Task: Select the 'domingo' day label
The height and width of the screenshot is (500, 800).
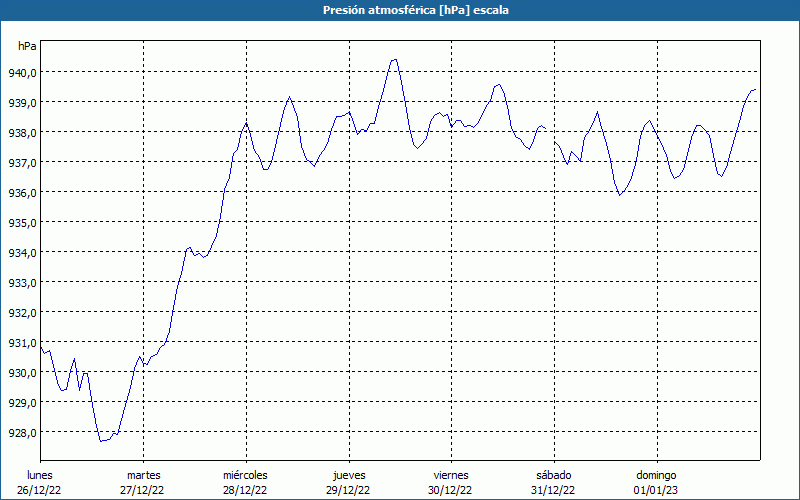Action: tap(657, 475)
